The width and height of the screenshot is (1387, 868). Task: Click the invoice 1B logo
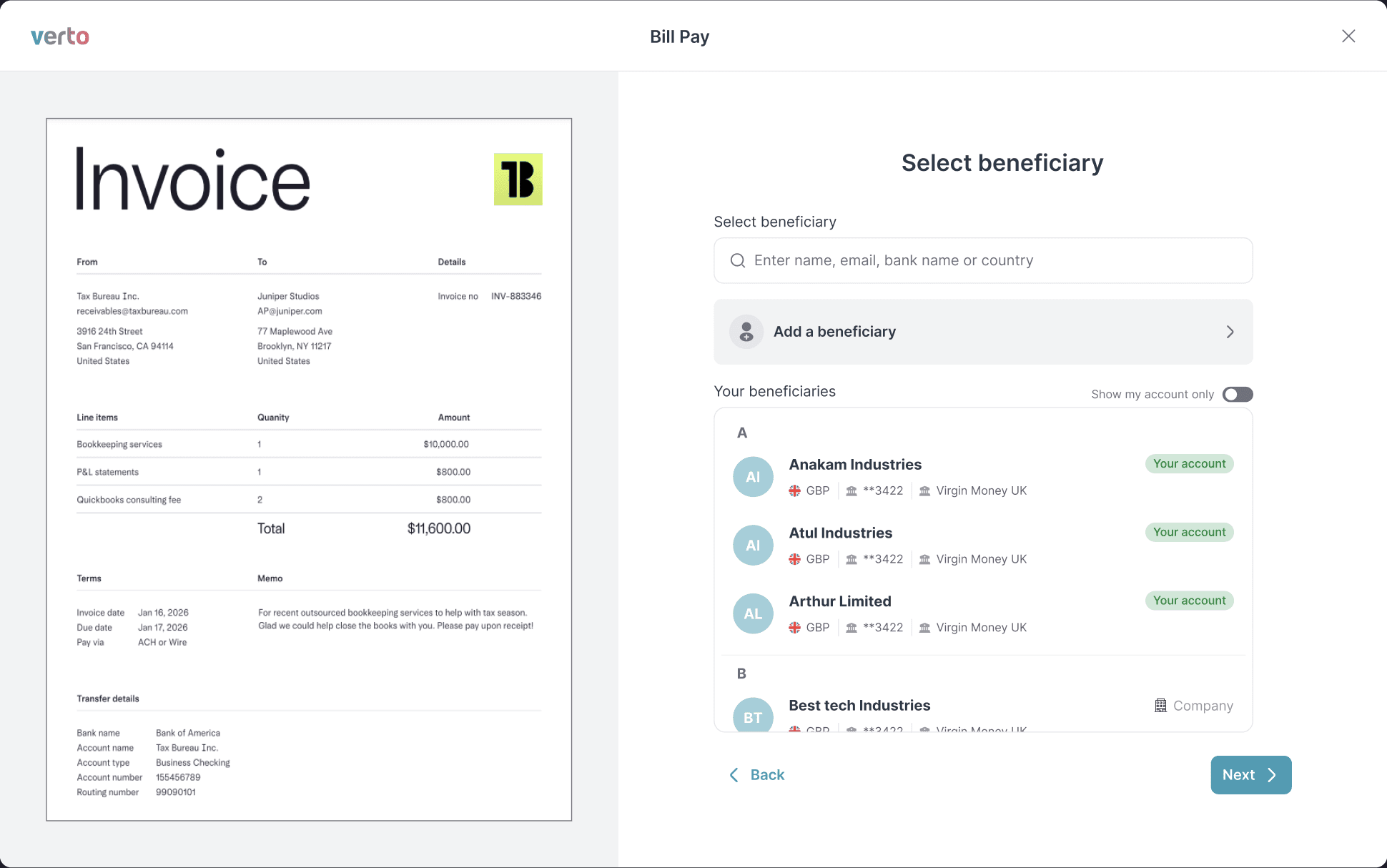tap(518, 179)
